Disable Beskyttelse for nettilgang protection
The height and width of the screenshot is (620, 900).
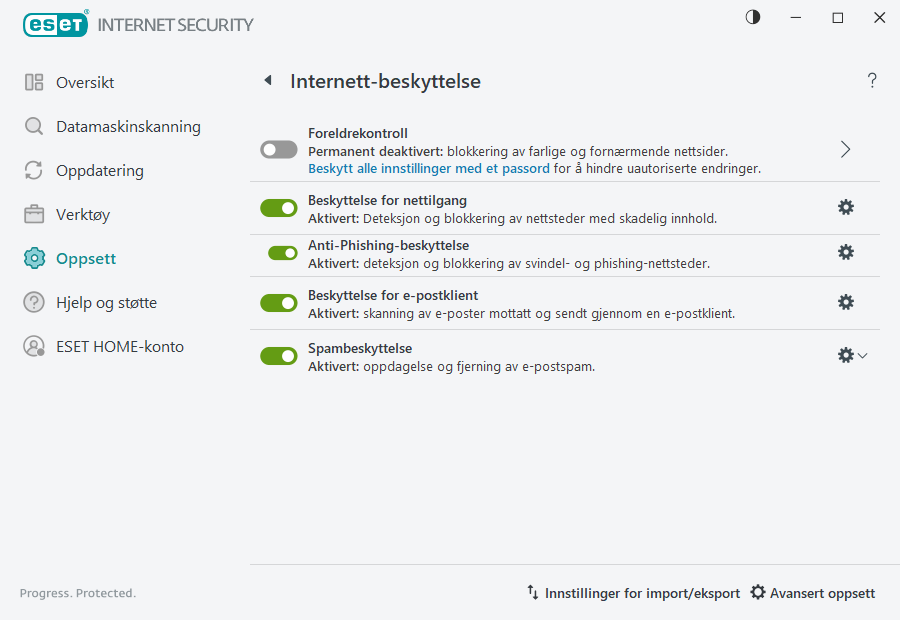[x=278, y=207]
